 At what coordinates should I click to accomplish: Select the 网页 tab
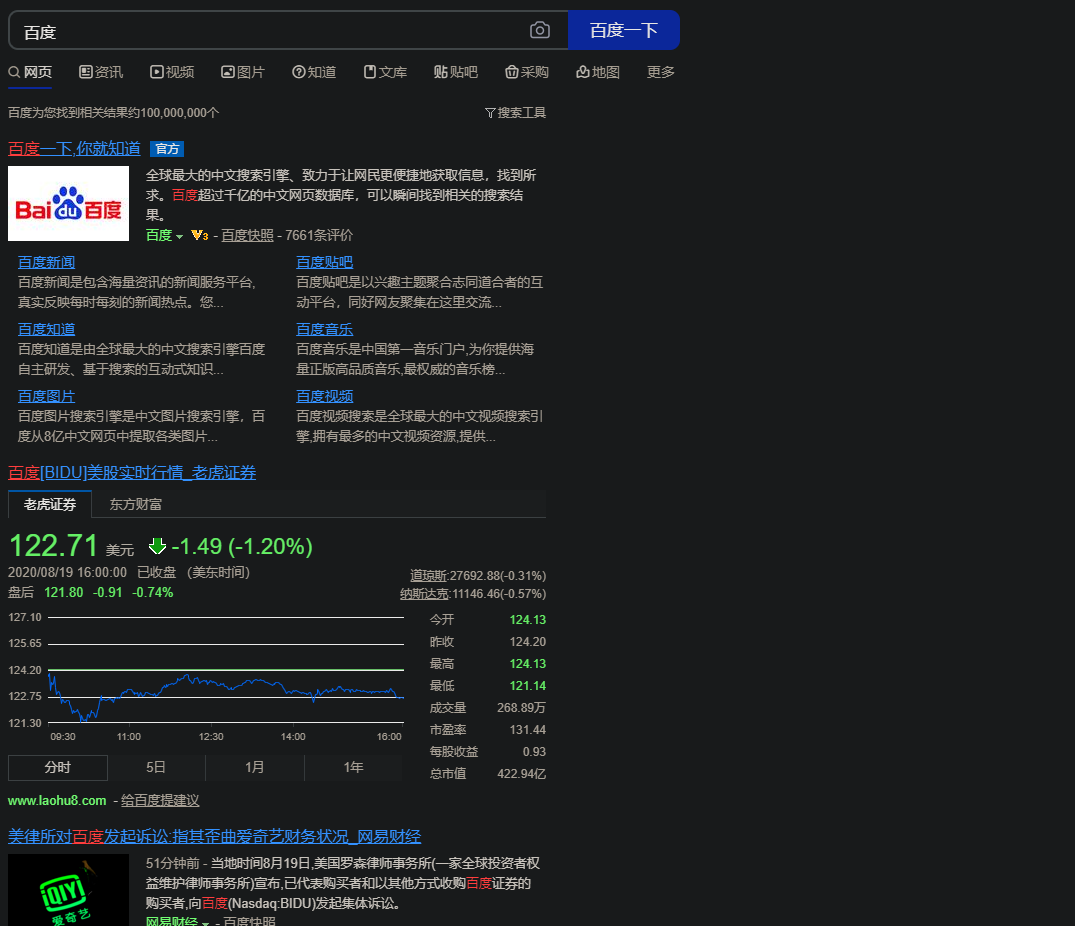(30, 72)
